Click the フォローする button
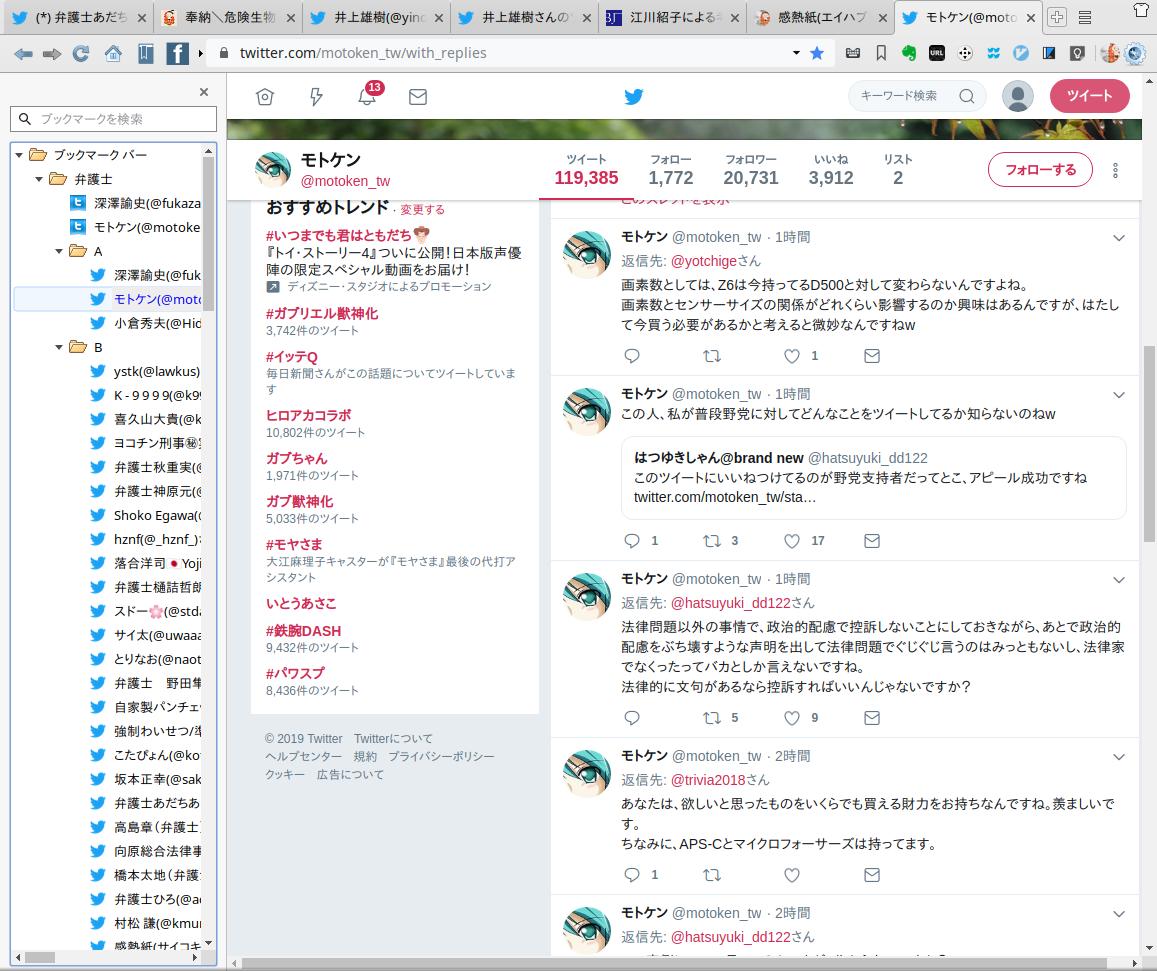This screenshot has width=1157, height=971. 1040,170
